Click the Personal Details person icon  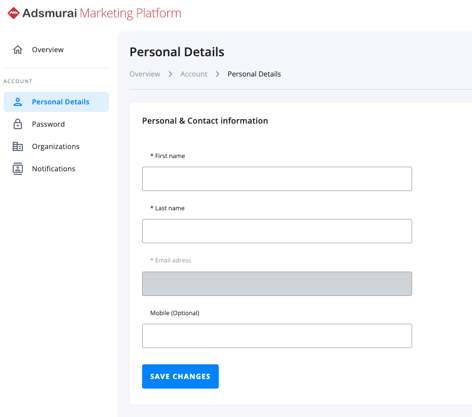tap(18, 102)
